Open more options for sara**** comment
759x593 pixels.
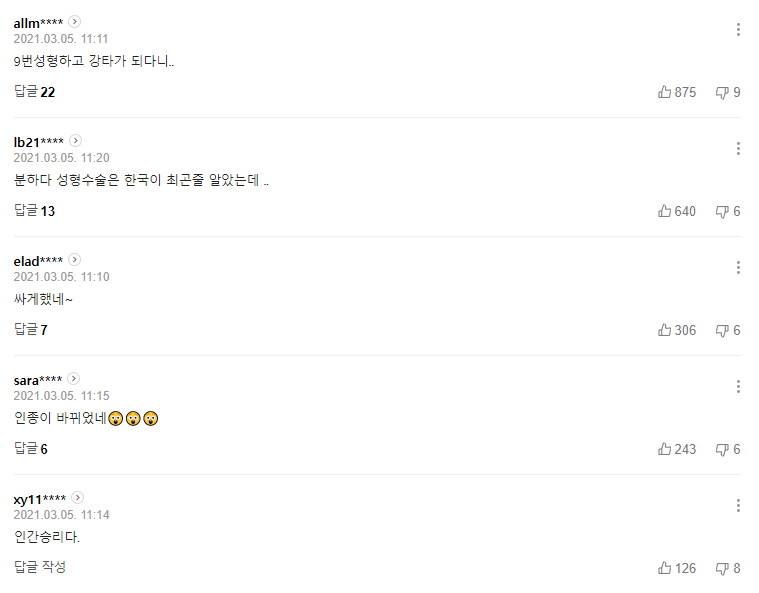(738, 387)
